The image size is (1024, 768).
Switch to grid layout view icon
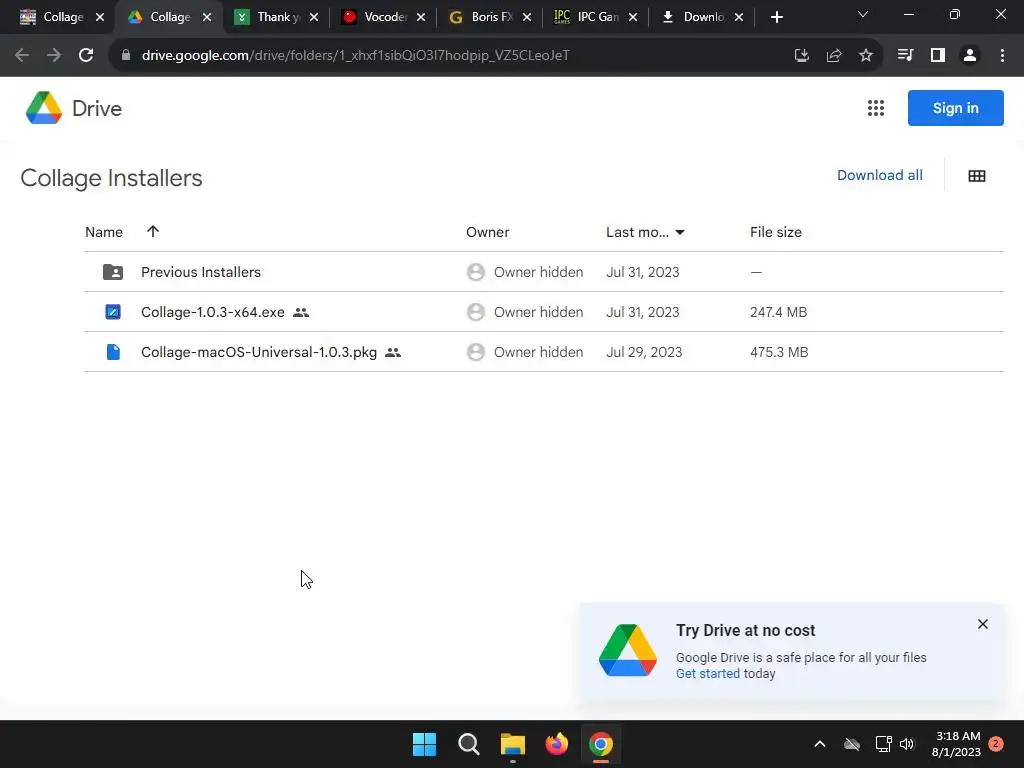[977, 176]
